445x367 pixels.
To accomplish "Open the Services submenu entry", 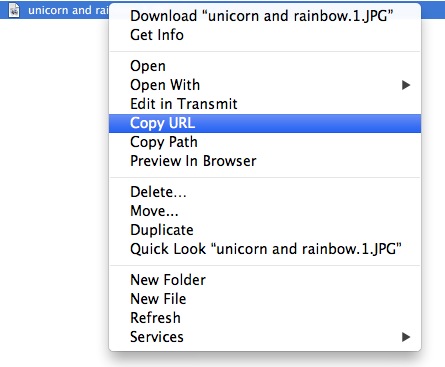I will [265, 337].
